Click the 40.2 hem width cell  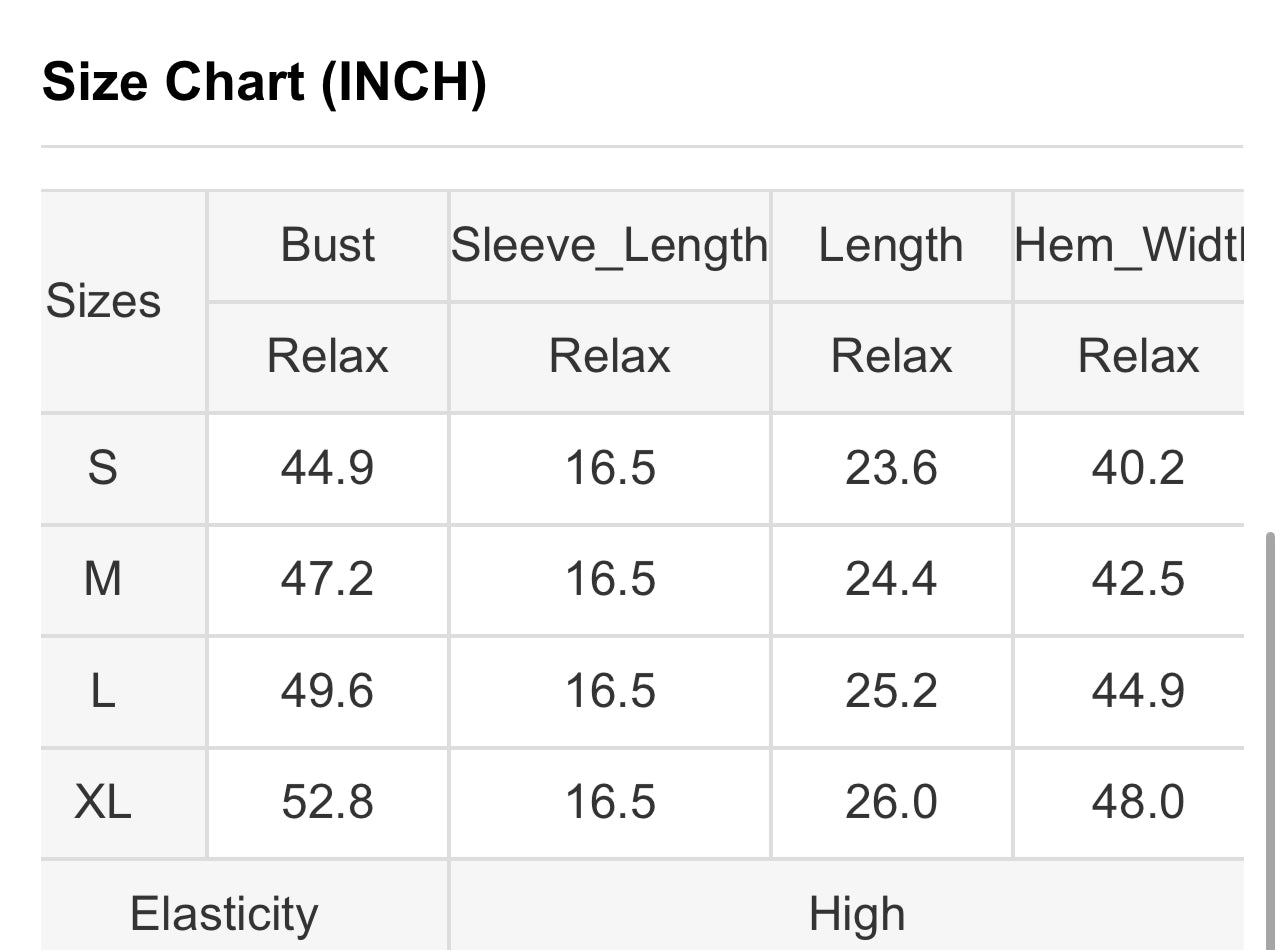tap(1138, 468)
